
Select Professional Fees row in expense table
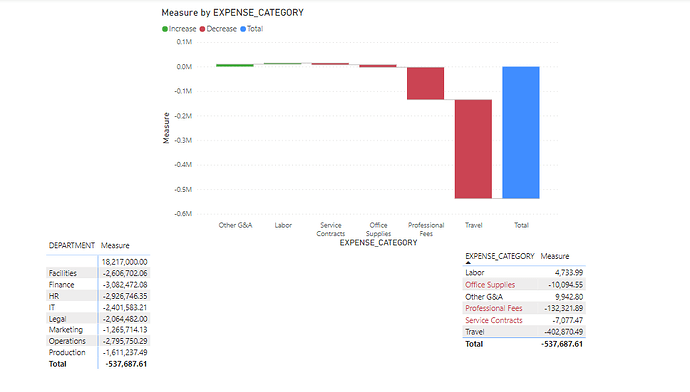coord(524,308)
